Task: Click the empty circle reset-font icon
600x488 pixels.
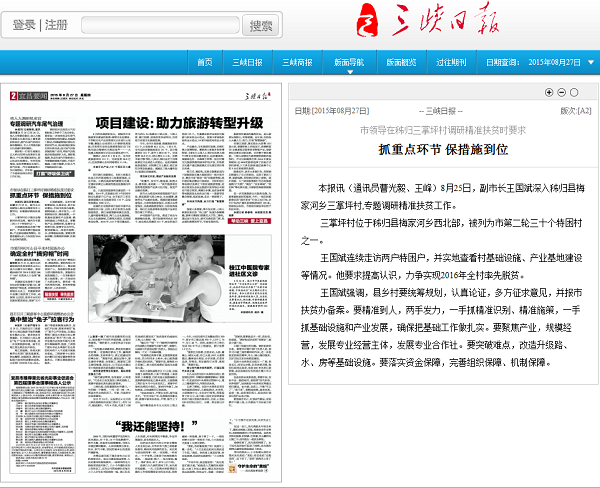Action: [574, 92]
